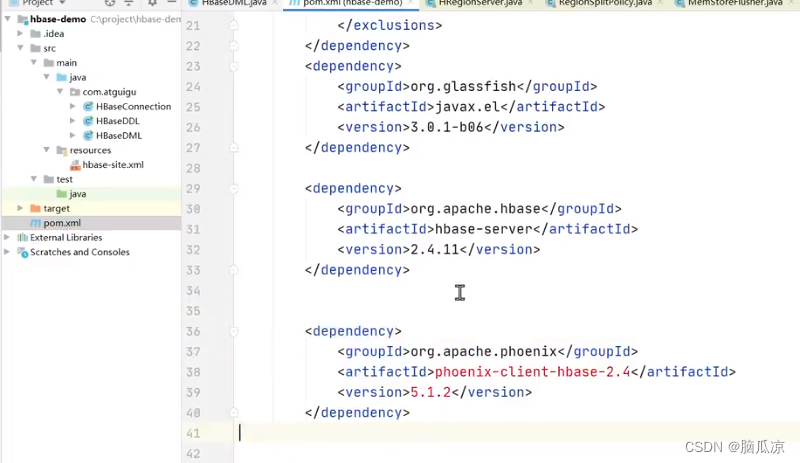The height and width of the screenshot is (463, 800).
Task: Click the org.glassfish groupId text
Action: tap(463, 86)
